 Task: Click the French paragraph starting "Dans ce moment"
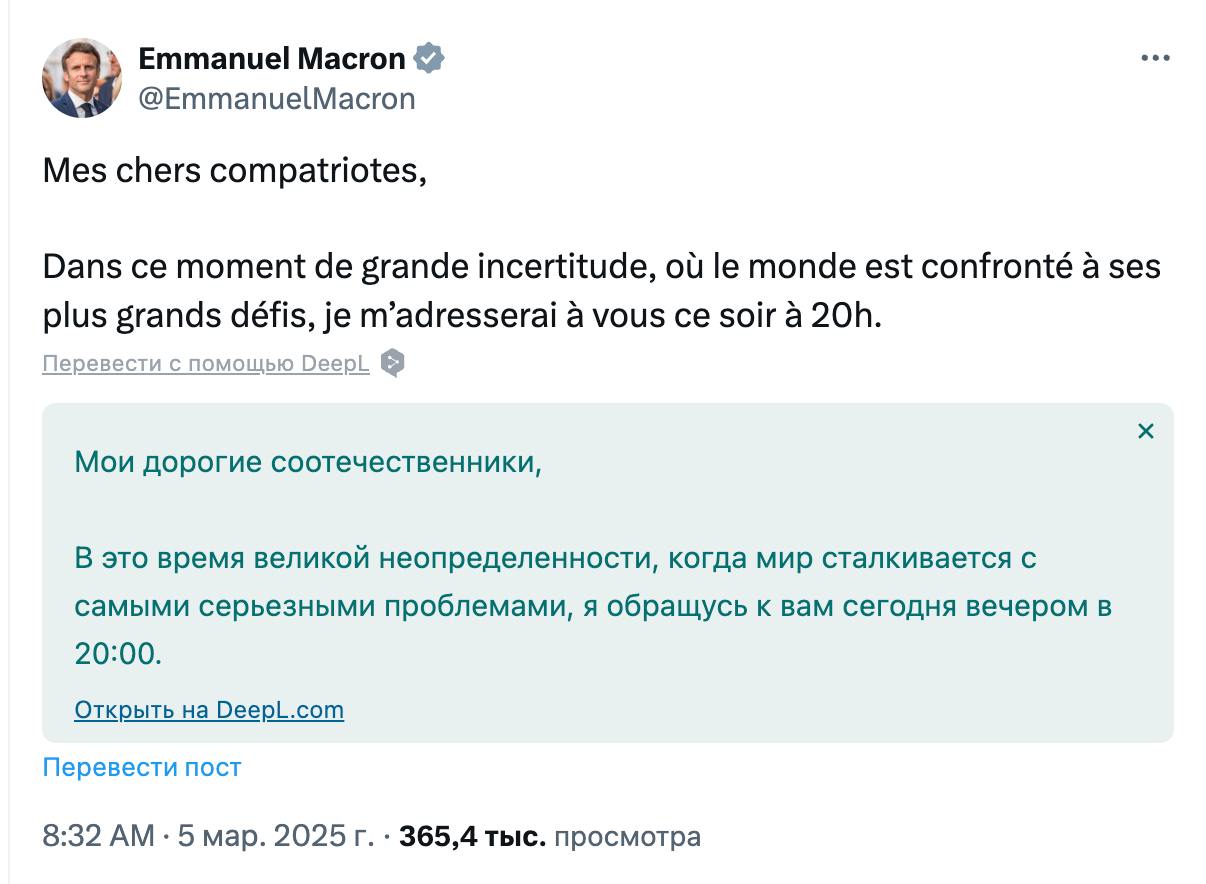[x=600, y=291]
